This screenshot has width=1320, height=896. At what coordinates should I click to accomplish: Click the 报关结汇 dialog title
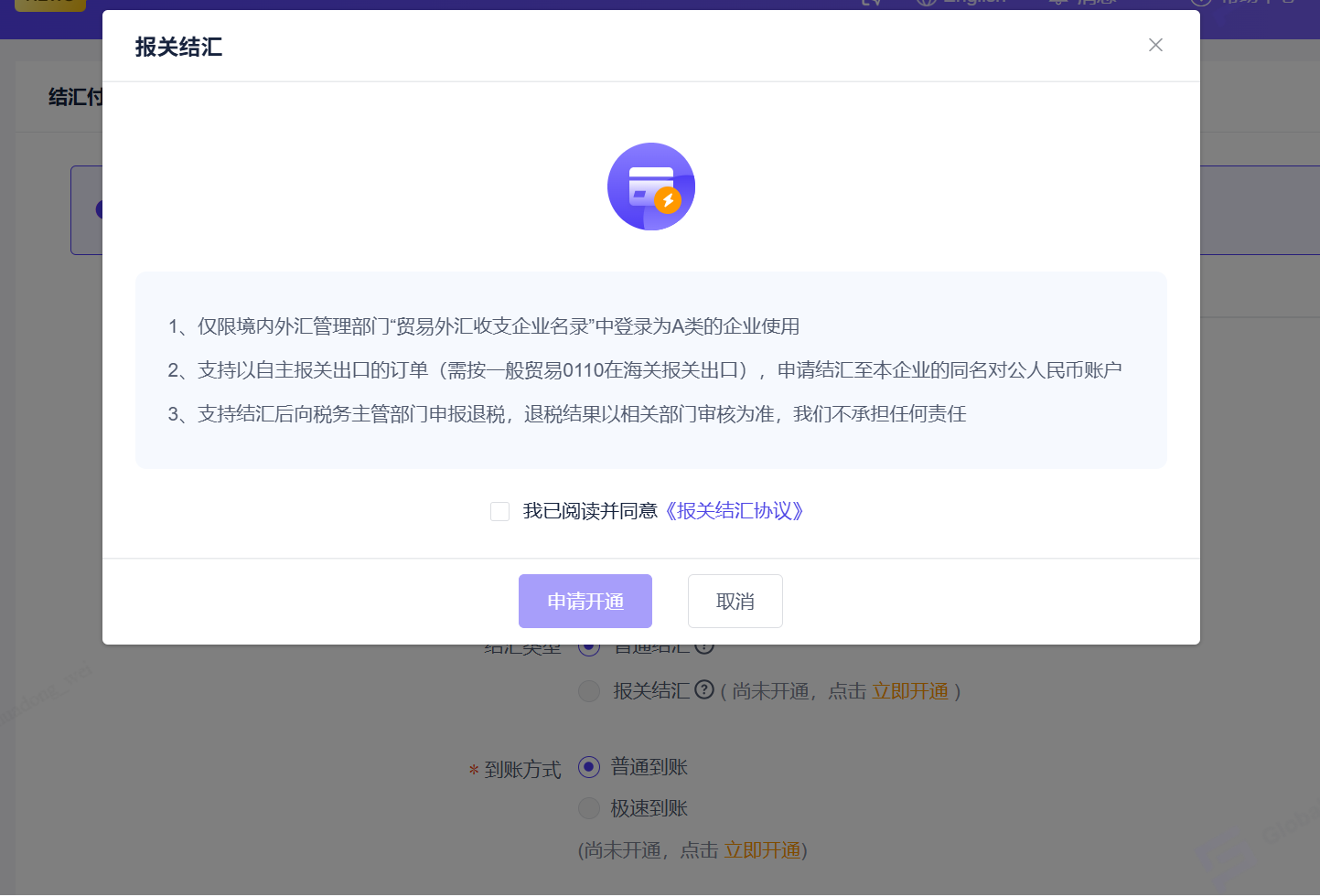click(x=179, y=47)
